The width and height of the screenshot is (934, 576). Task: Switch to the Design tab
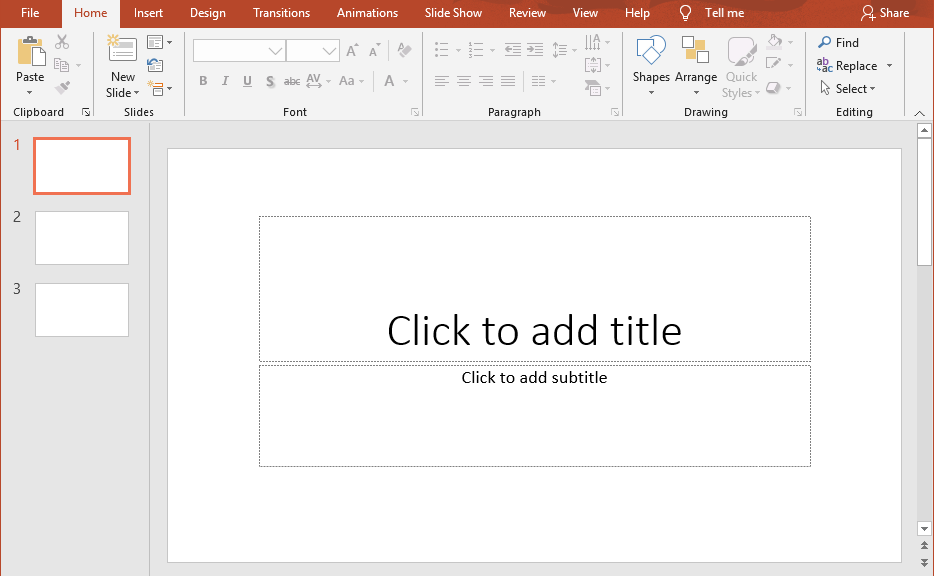coord(207,13)
